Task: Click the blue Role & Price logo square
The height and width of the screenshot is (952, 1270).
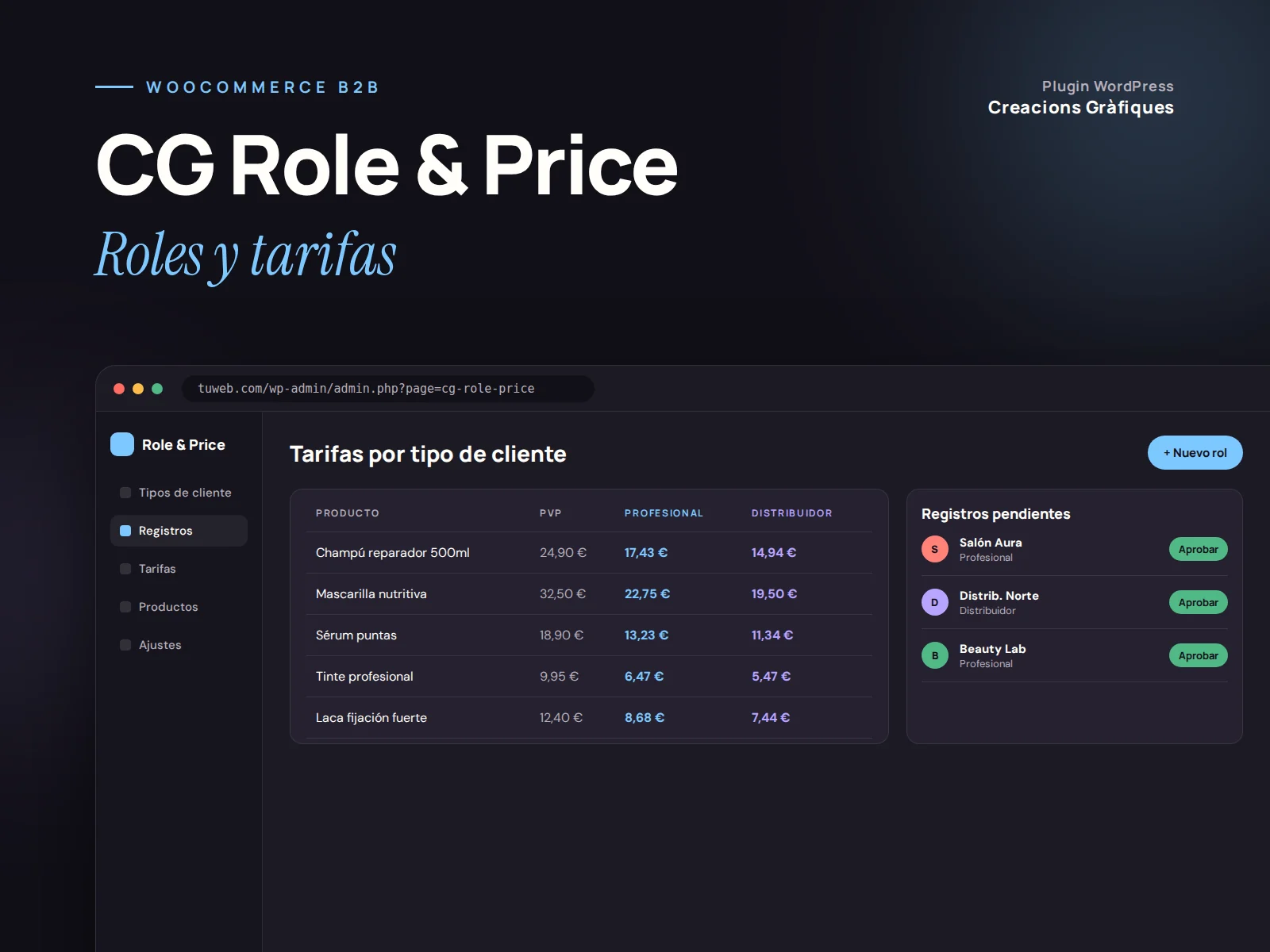Action: click(122, 444)
